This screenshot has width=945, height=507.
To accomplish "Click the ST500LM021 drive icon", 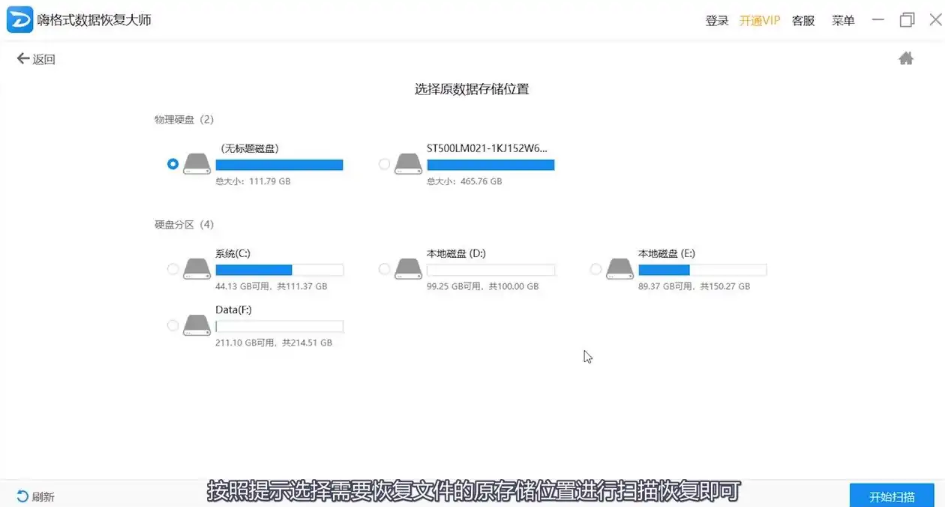I will [x=408, y=163].
